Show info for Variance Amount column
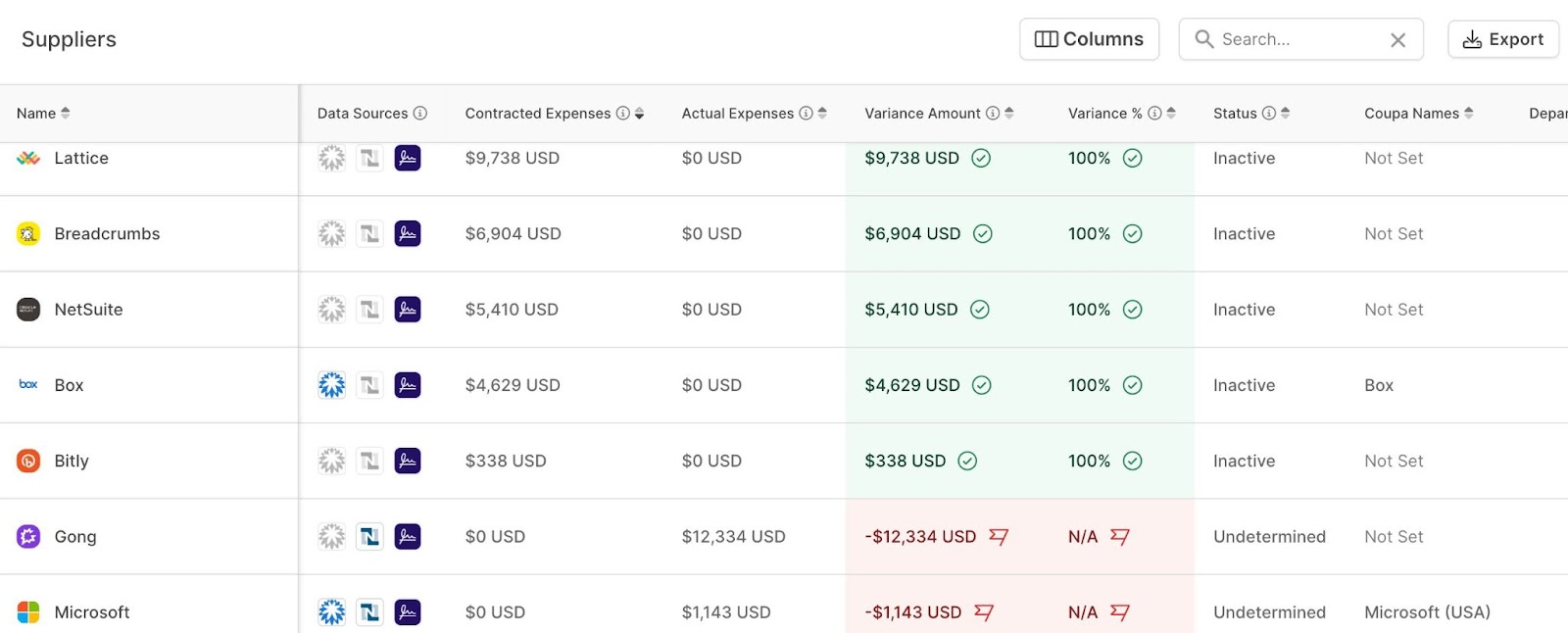This screenshot has width=1568, height=633. coord(993,114)
